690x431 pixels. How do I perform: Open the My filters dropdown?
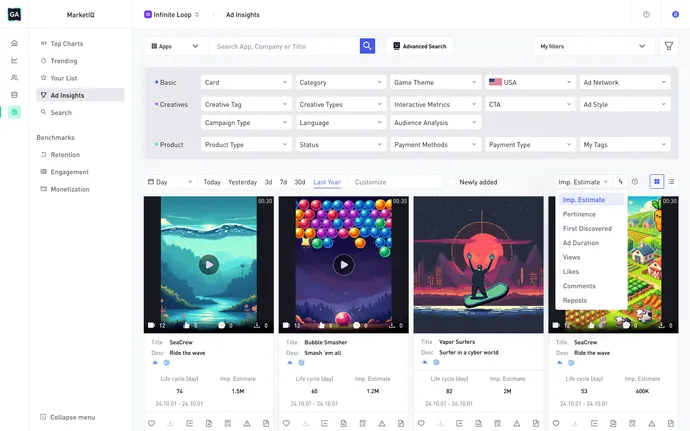point(592,46)
